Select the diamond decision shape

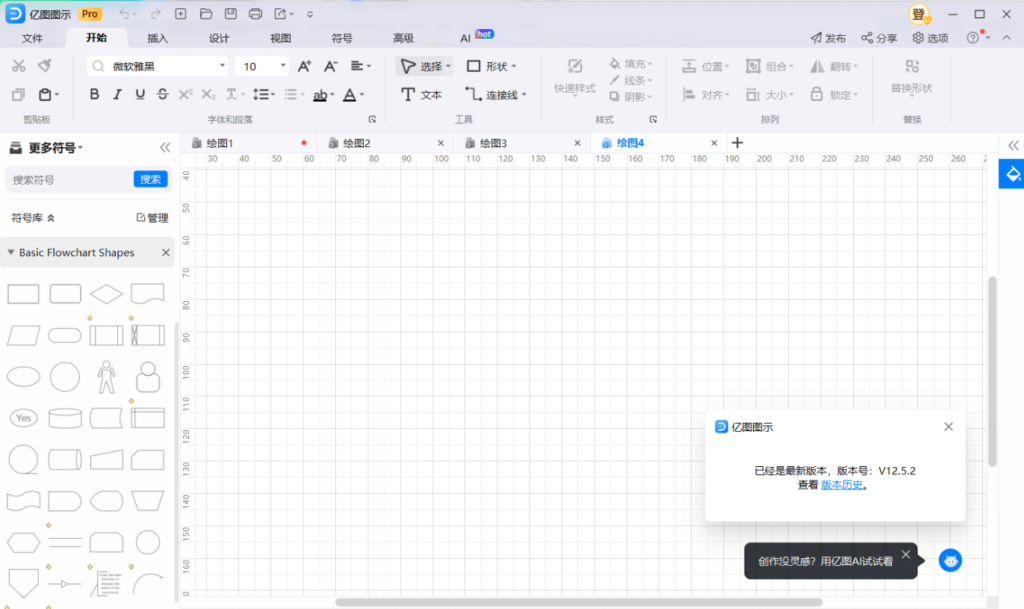(x=106, y=294)
